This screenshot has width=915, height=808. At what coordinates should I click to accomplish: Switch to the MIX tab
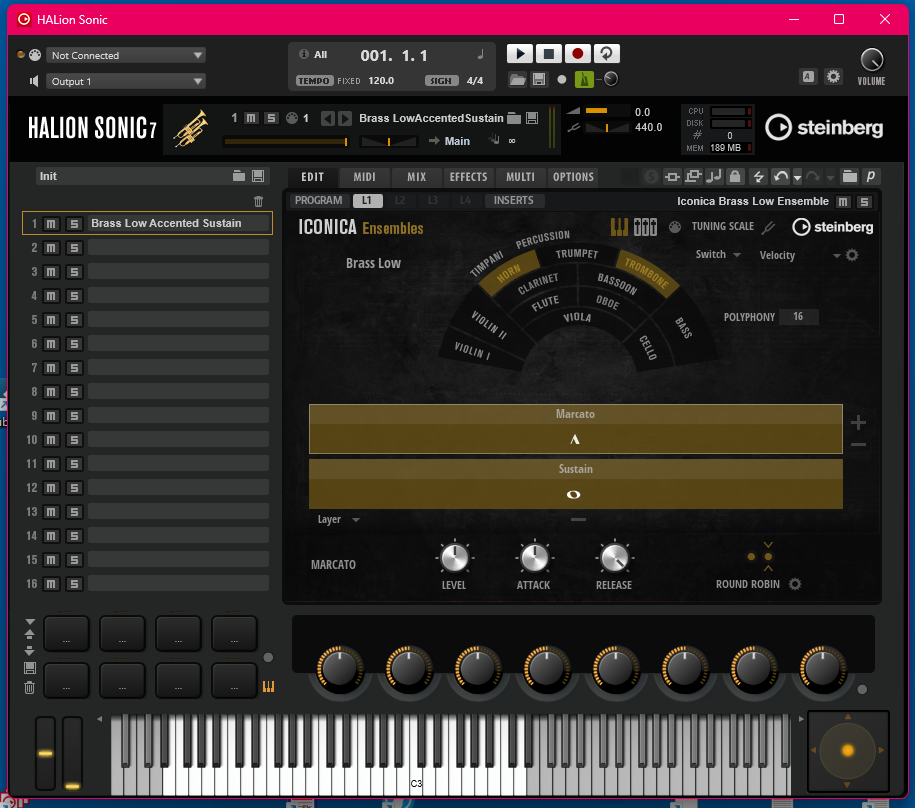tap(416, 177)
